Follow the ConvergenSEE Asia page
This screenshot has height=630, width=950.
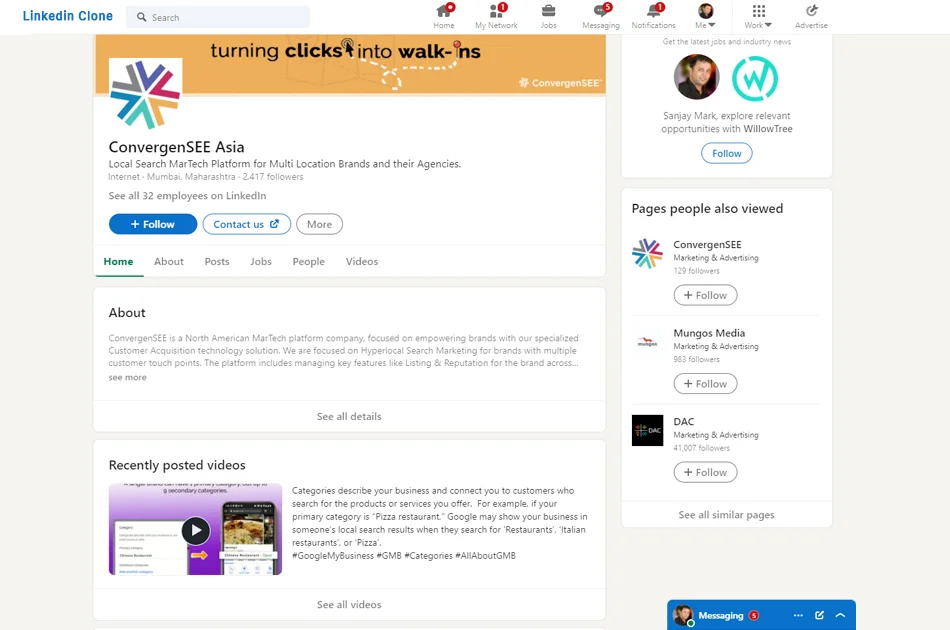pyautogui.click(x=152, y=224)
